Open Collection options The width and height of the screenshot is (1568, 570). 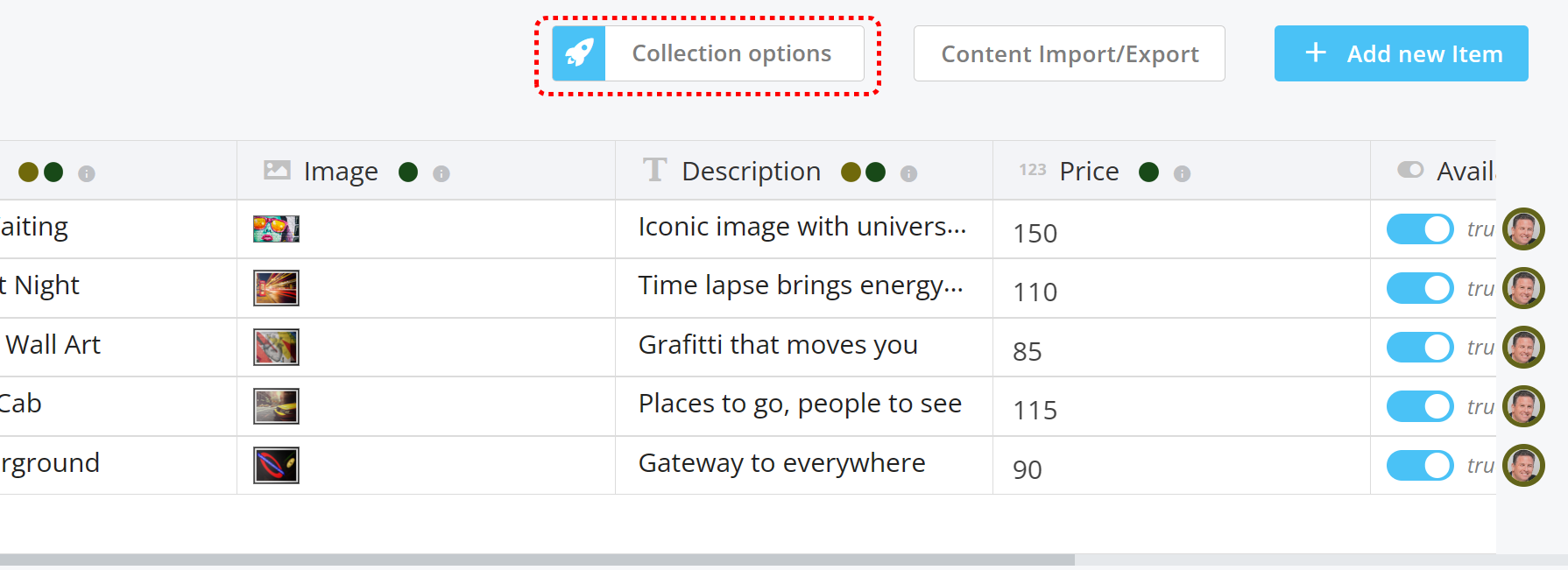tap(731, 53)
